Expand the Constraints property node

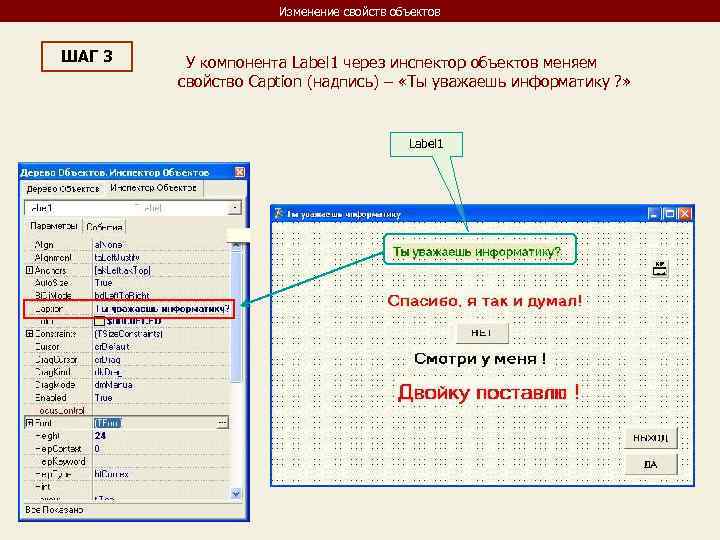(29, 334)
